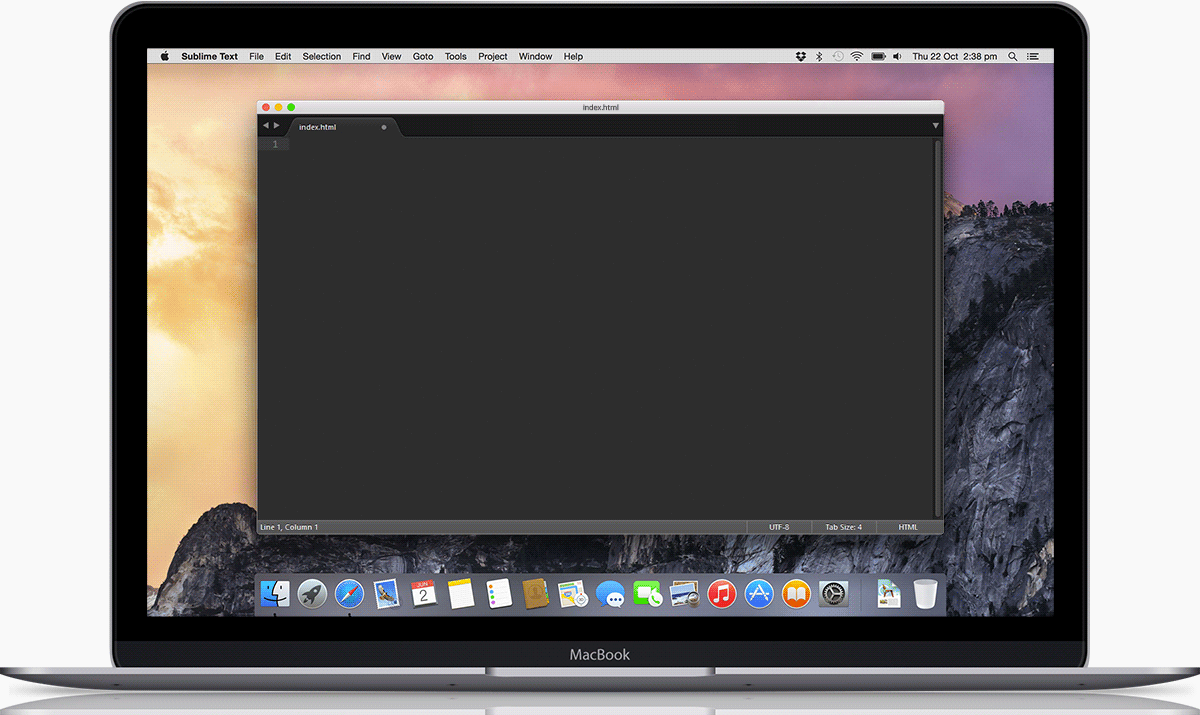This screenshot has height=715, width=1200.
Task: Launch Safari from the dock
Action: tap(349, 594)
